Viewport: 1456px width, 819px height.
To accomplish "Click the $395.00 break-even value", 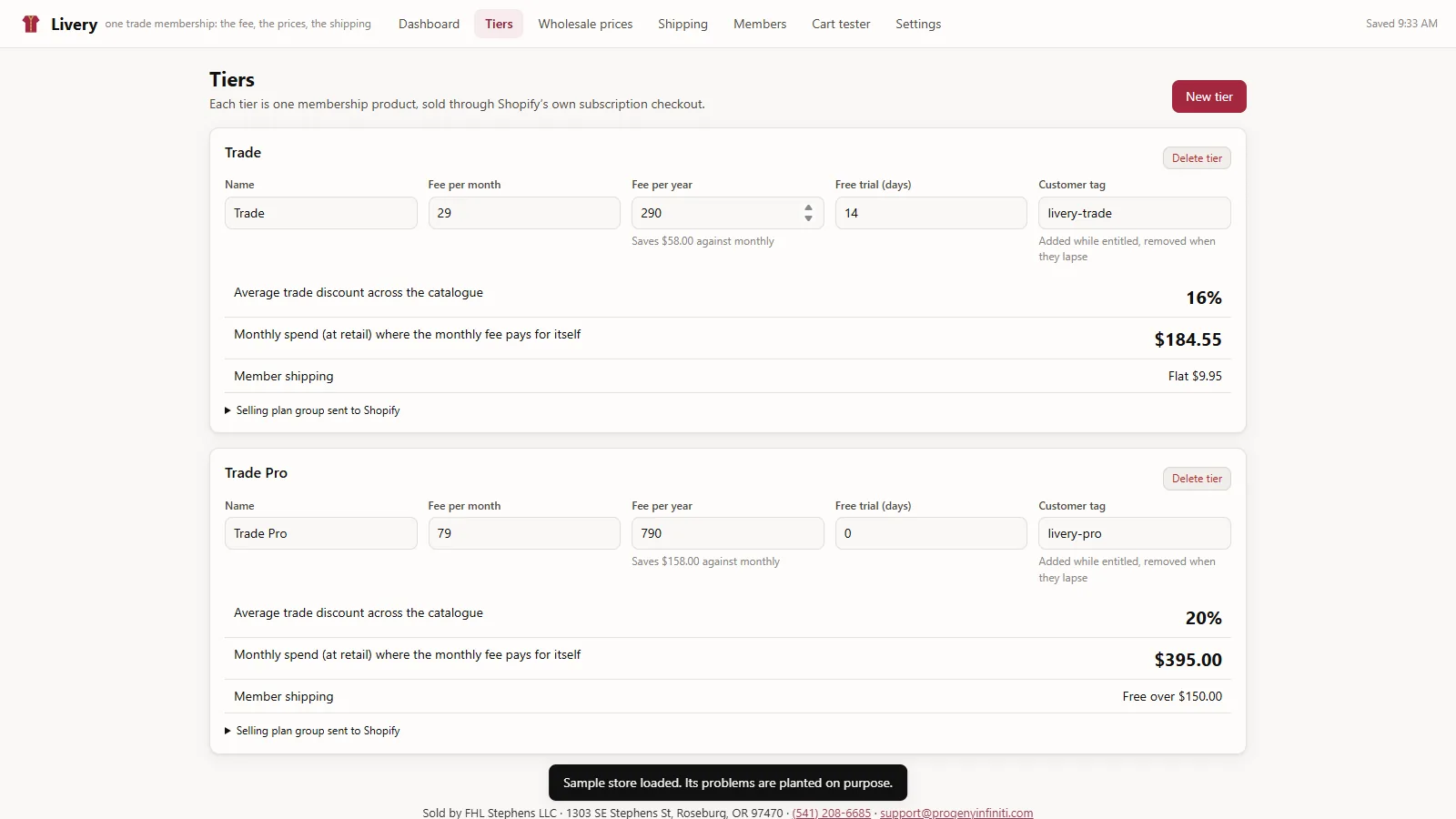I will click(x=1188, y=660).
